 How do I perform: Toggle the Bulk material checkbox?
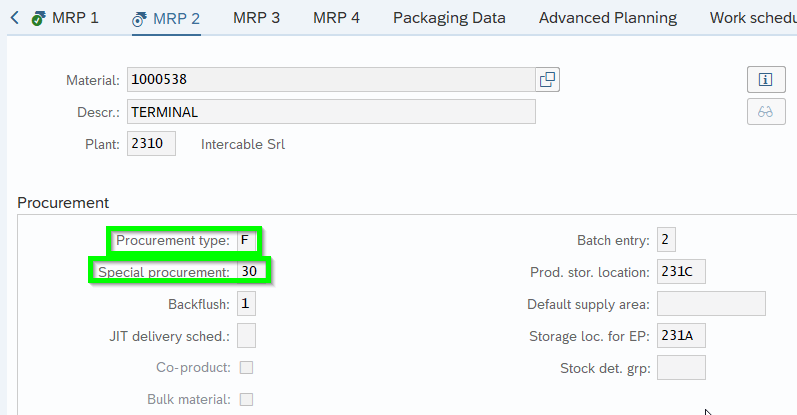click(x=246, y=400)
